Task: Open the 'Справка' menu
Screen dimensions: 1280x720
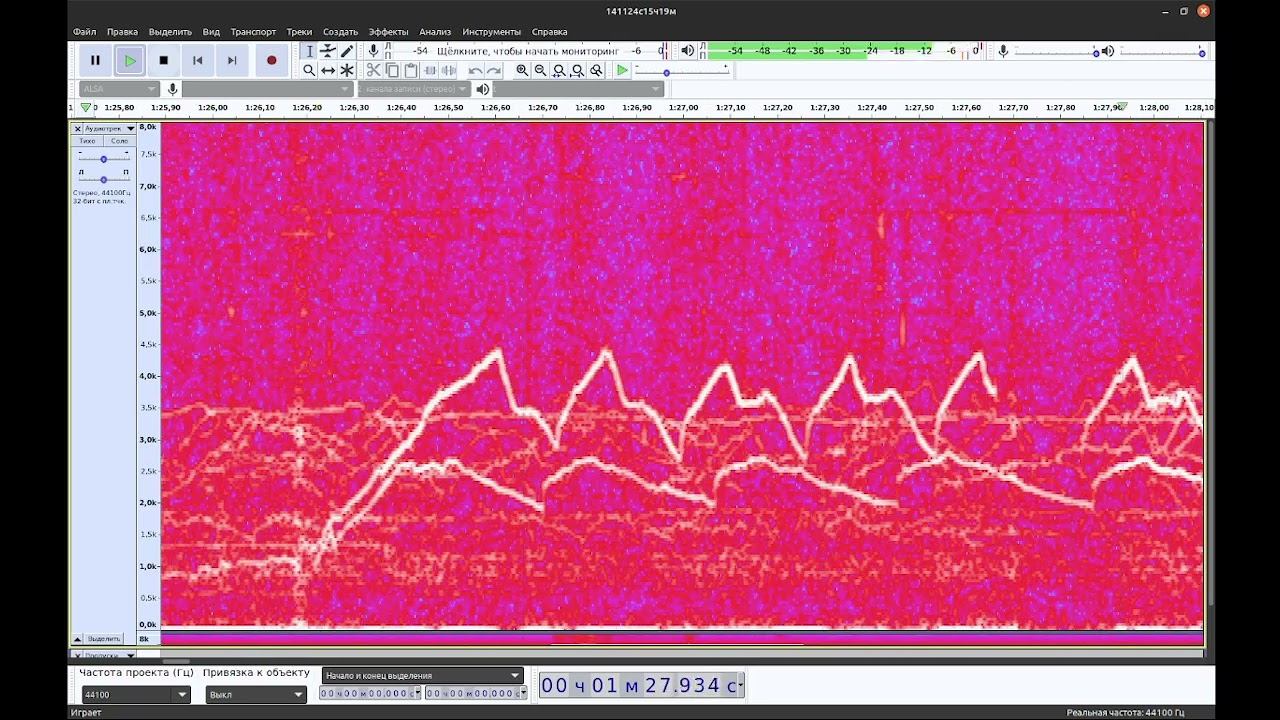Action: pyautogui.click(x=550, y=32)
